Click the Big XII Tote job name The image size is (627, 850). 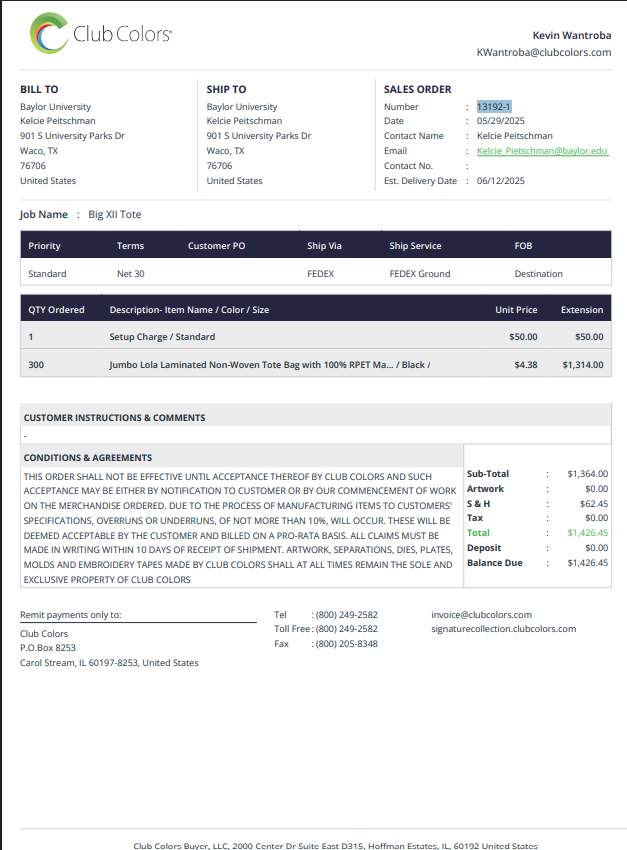115,214
